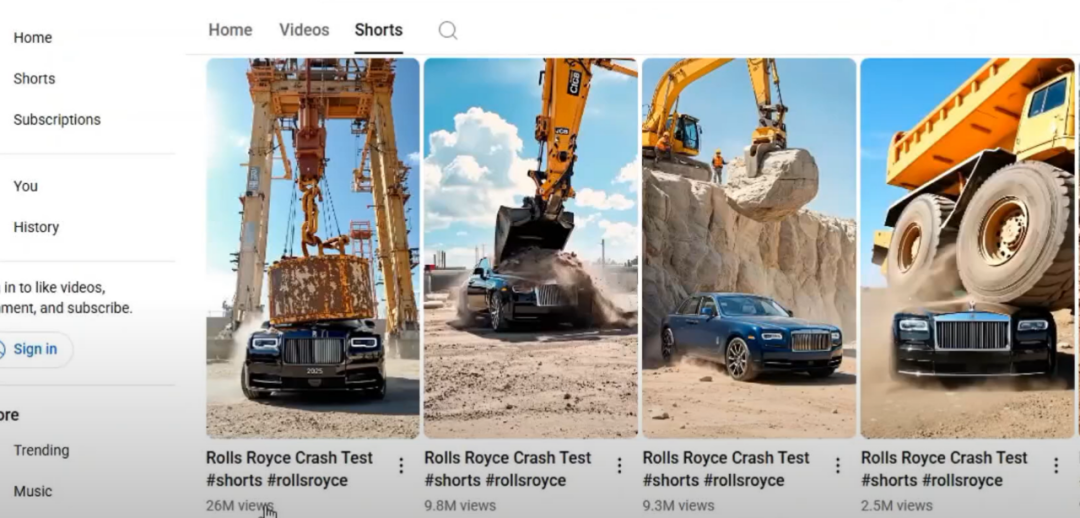The height and width of the screenshot is (518, 1080).
Task: Switch to the channel Videos tab
Action: point(304,30)
